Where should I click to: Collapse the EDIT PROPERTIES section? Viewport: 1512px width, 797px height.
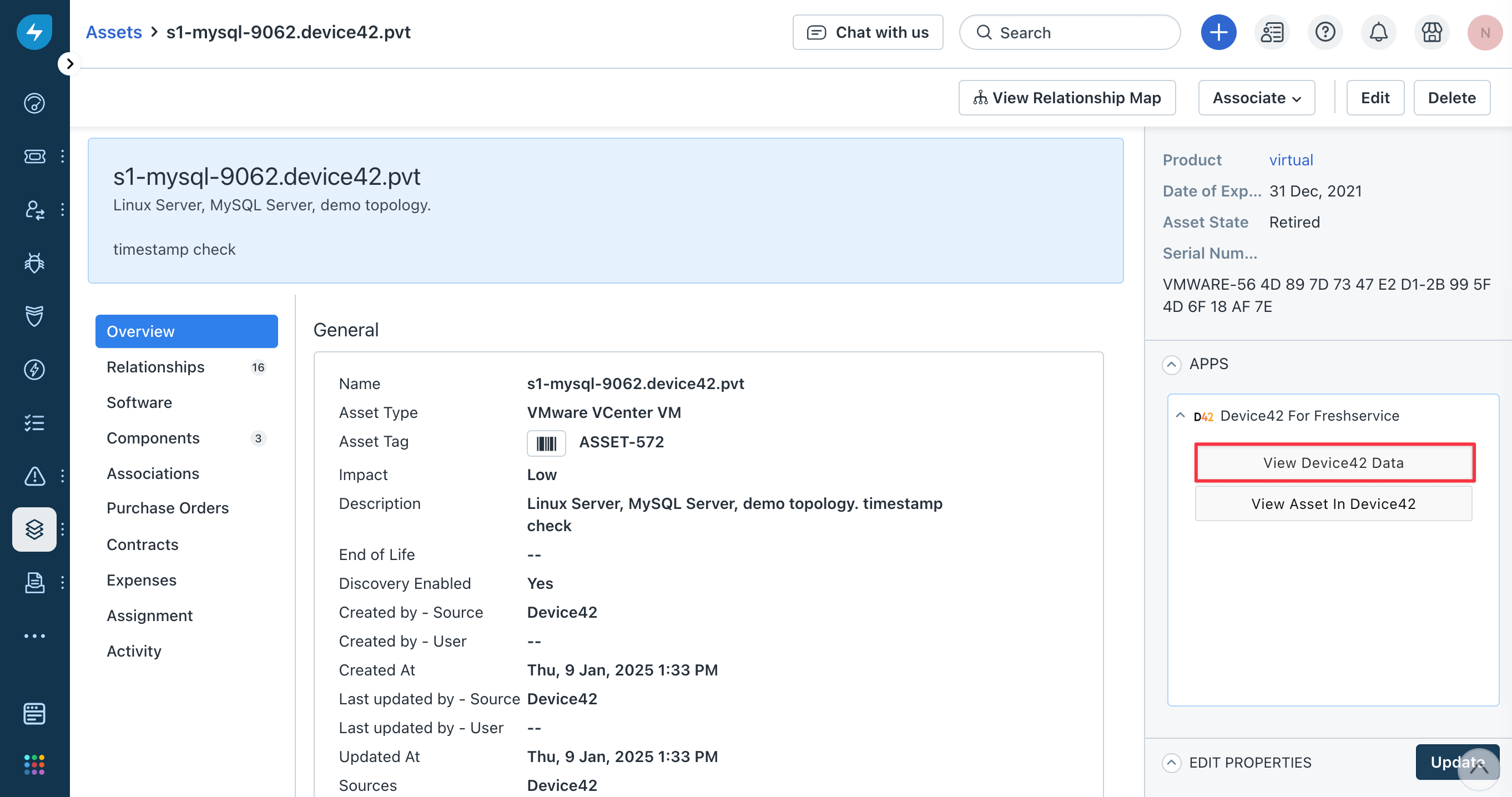1172,763
